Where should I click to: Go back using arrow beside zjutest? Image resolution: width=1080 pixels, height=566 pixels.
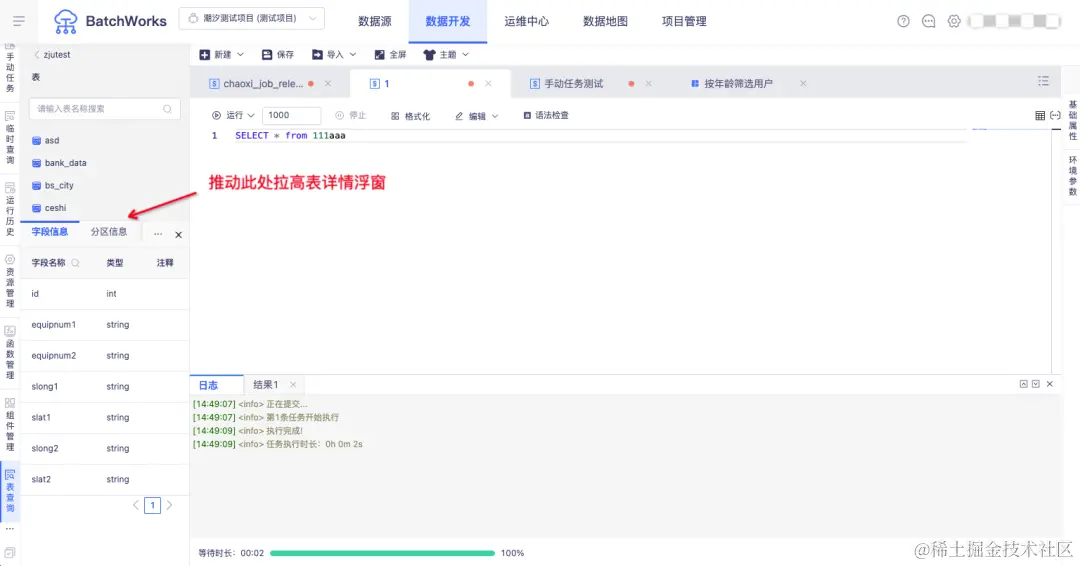click(37, 54)
